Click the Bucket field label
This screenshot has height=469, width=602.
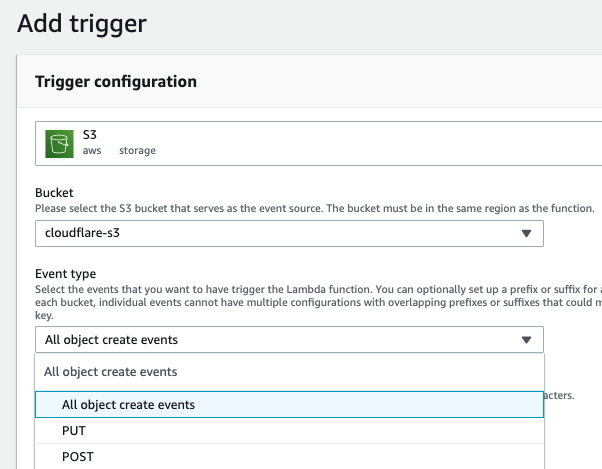53,192
